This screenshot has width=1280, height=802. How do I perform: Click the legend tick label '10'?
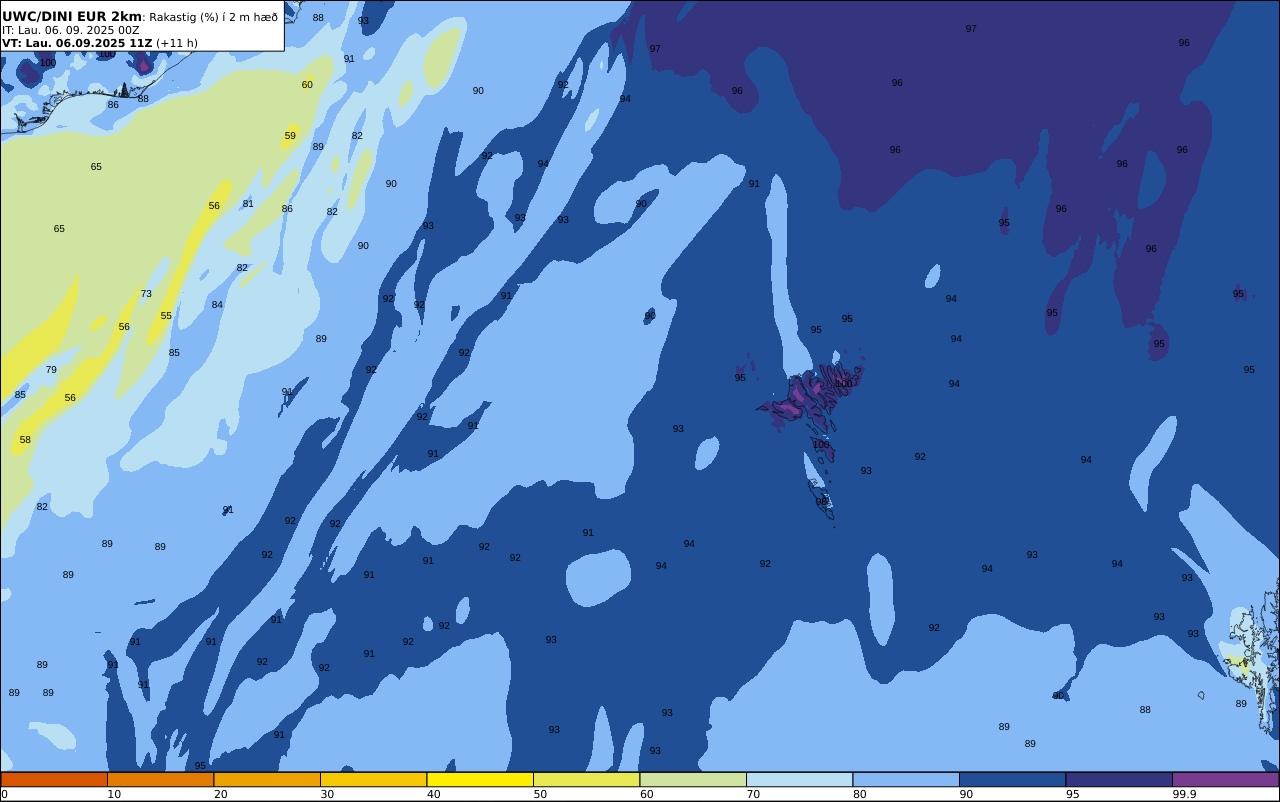pyautogui.click(x=114, y=794)
